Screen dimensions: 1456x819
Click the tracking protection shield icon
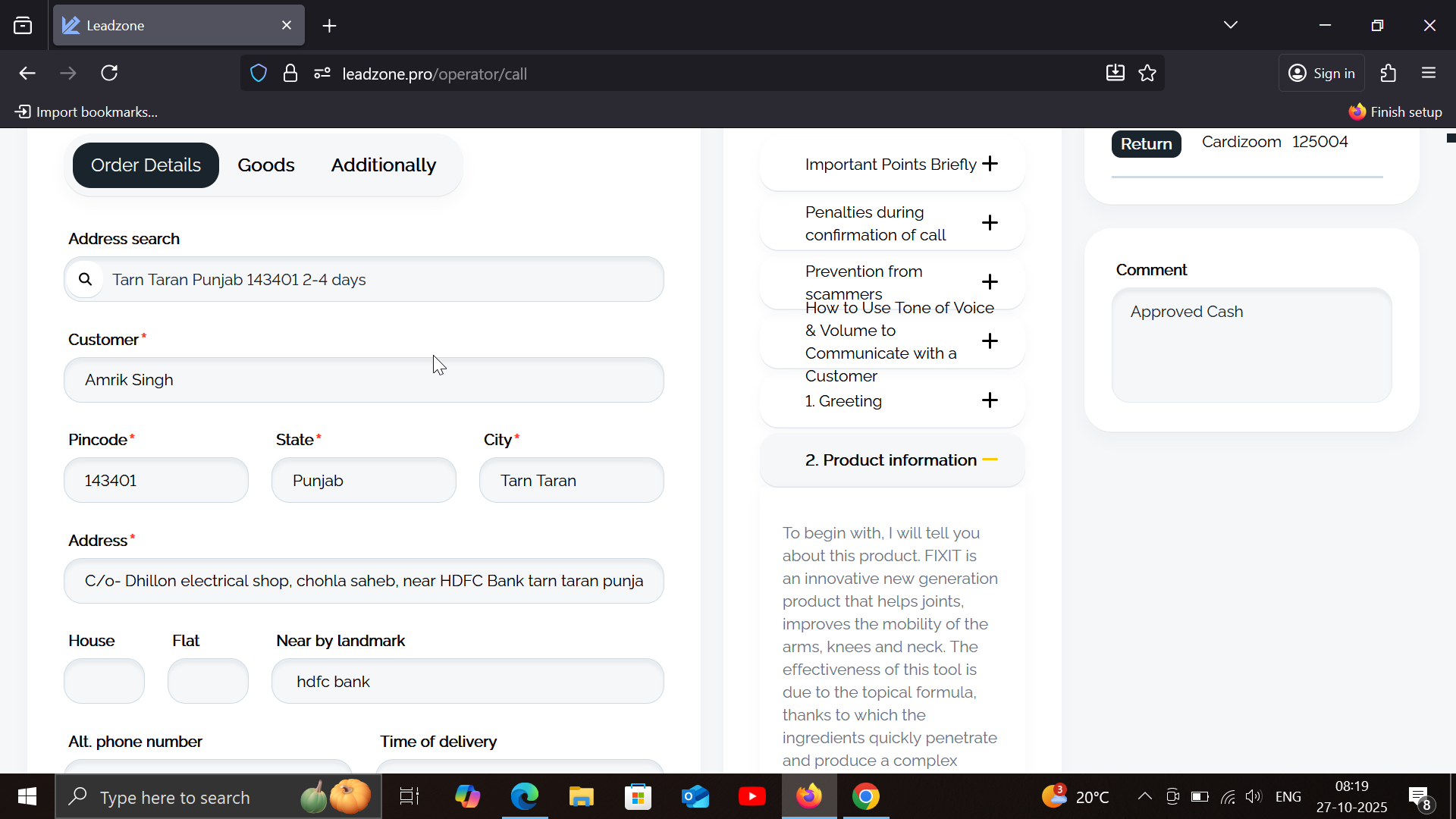(259, 74)
